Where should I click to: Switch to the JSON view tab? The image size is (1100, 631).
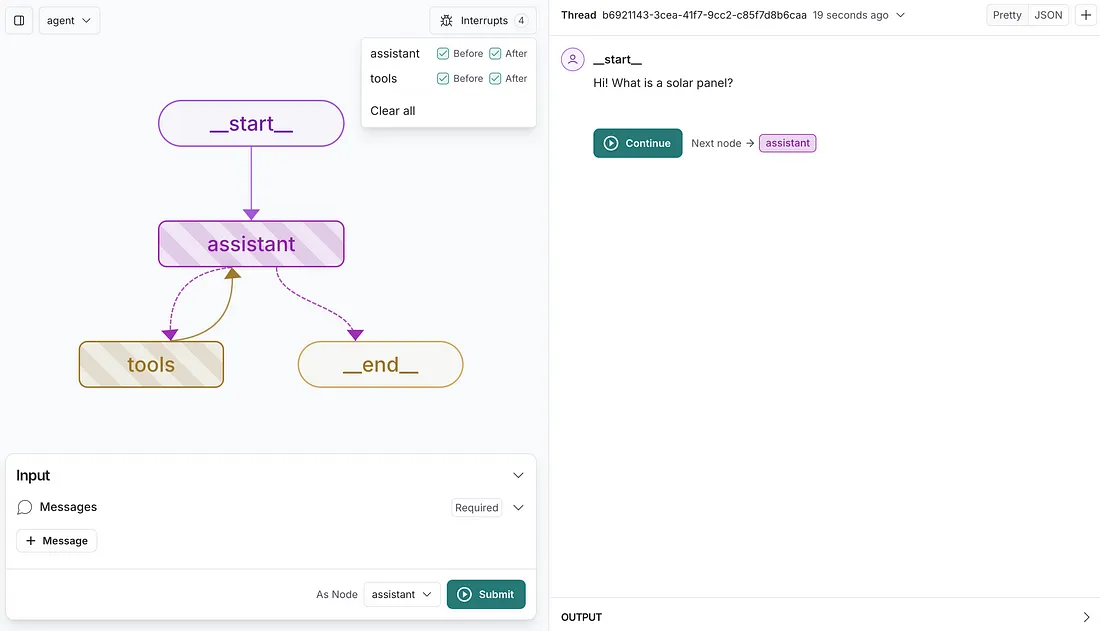[1047, 15]
